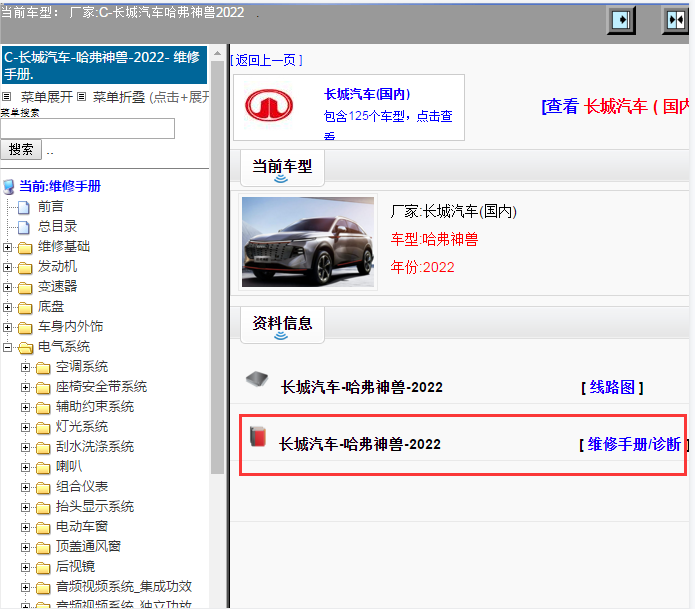The height and width of the screenshot is (609, 695).
Task: Open 总目录 in the tree
Action: click(57, 226)
